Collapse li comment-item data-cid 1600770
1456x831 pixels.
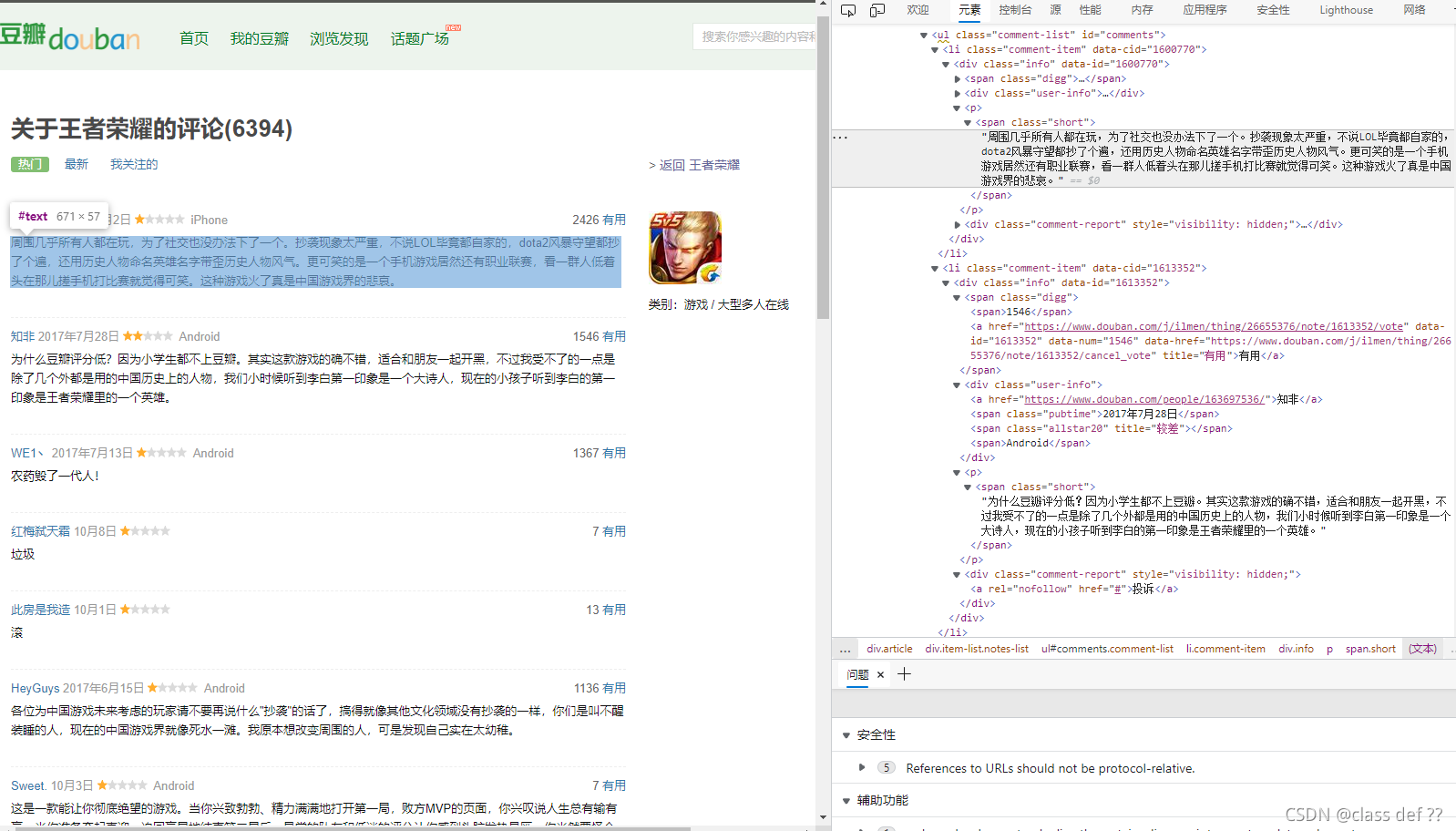click(935, 50)
